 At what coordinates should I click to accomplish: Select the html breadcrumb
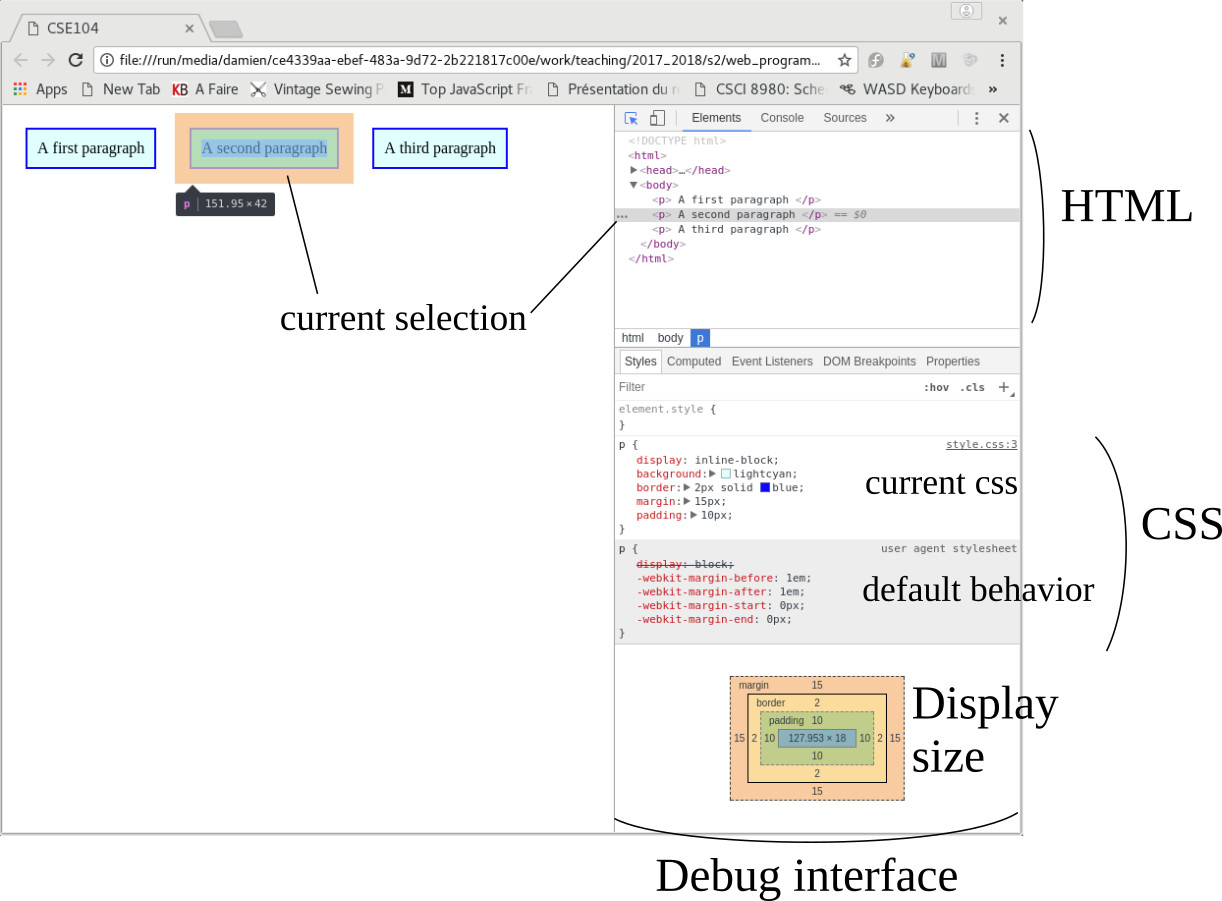tap(633, 338)
